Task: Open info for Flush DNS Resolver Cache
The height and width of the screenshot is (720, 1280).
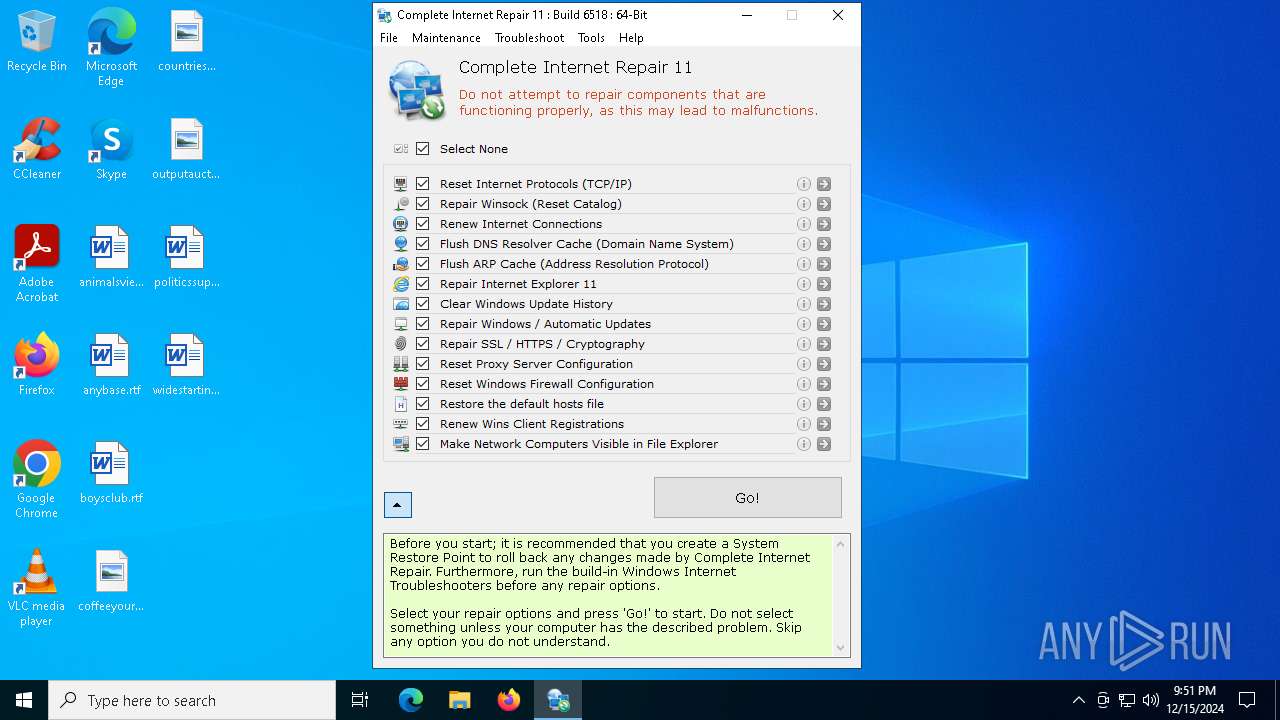Action: click(x=803, y=244)
